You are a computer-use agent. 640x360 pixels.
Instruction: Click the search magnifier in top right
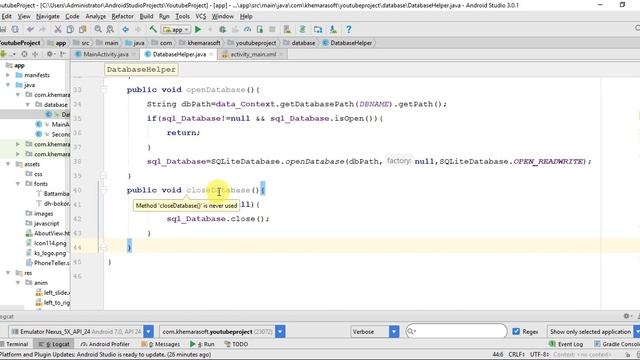pyautogui.click(x=637, y=28)
